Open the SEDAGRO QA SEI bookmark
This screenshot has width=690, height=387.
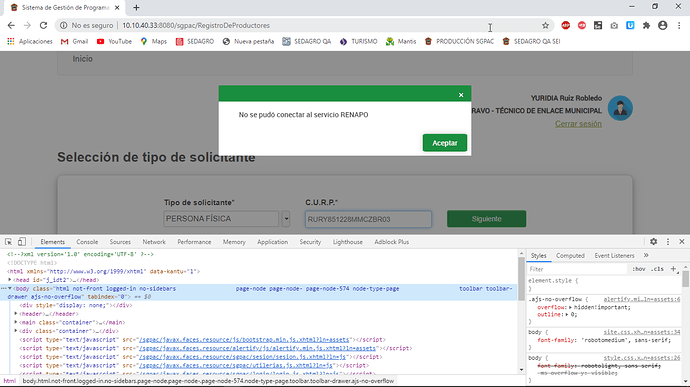[532, 41]
